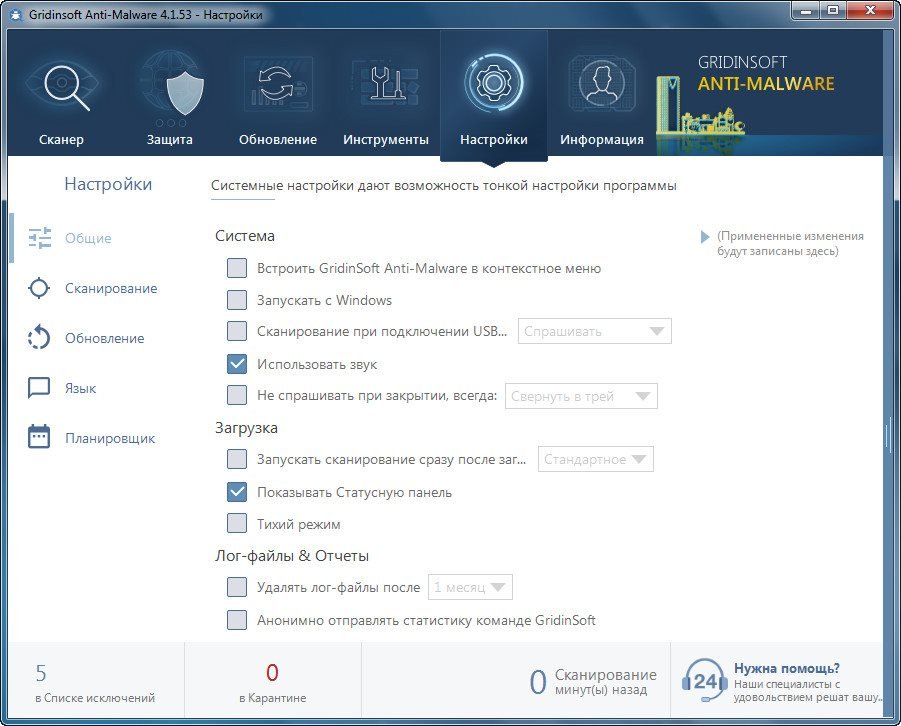Click the Планировщик calendar sidebar icon
901x726 pixels.
tap(39, 438)
